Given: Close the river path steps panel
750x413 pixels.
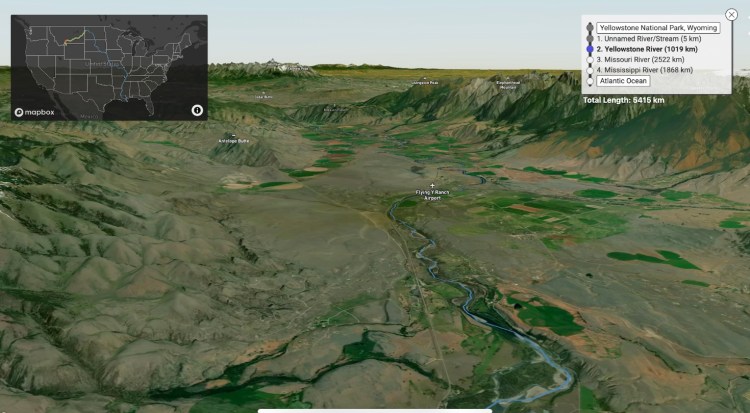Looking at the screenshot, I should pos(731,15).
